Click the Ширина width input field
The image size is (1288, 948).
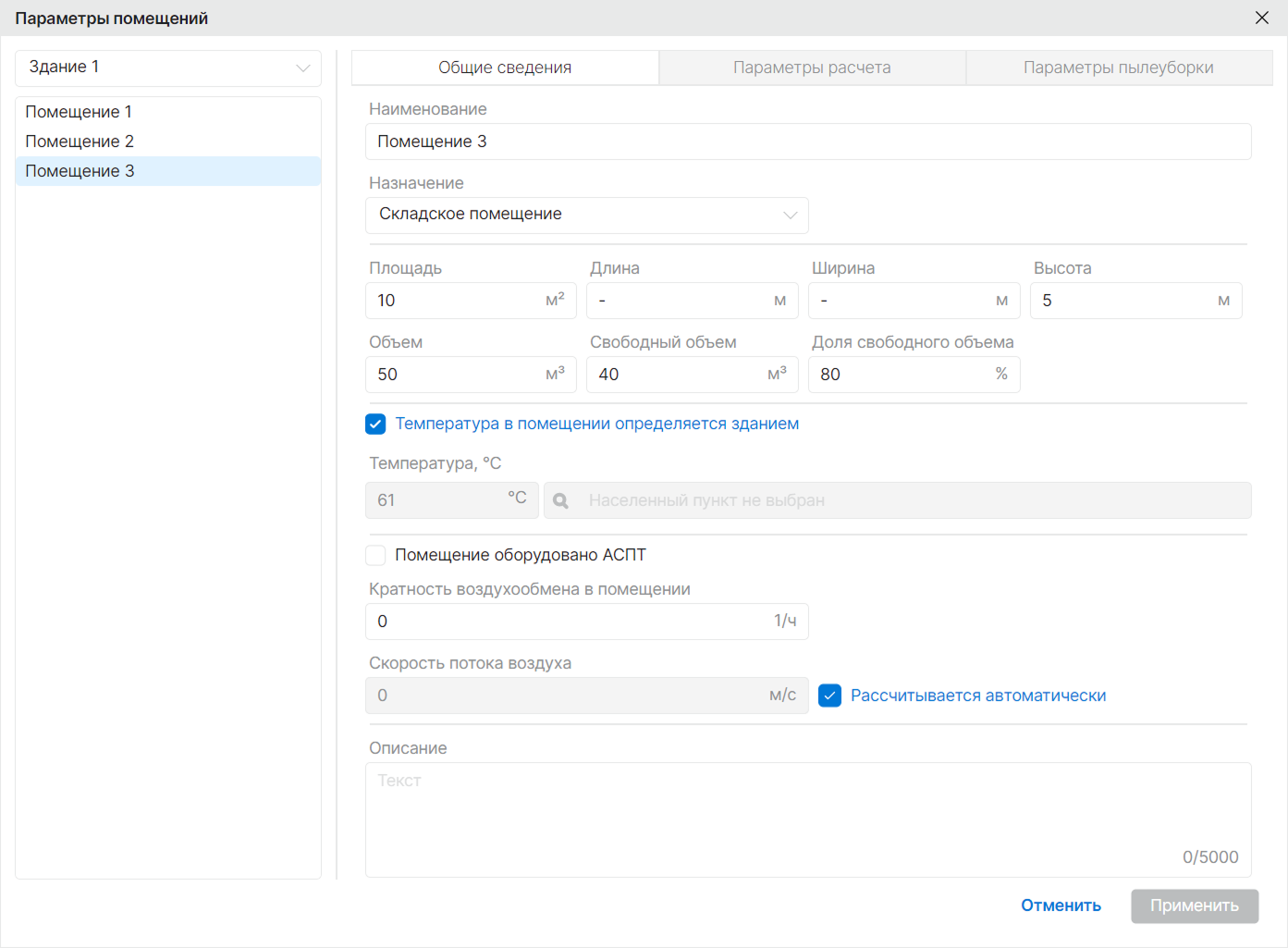[x=914, y=301]
